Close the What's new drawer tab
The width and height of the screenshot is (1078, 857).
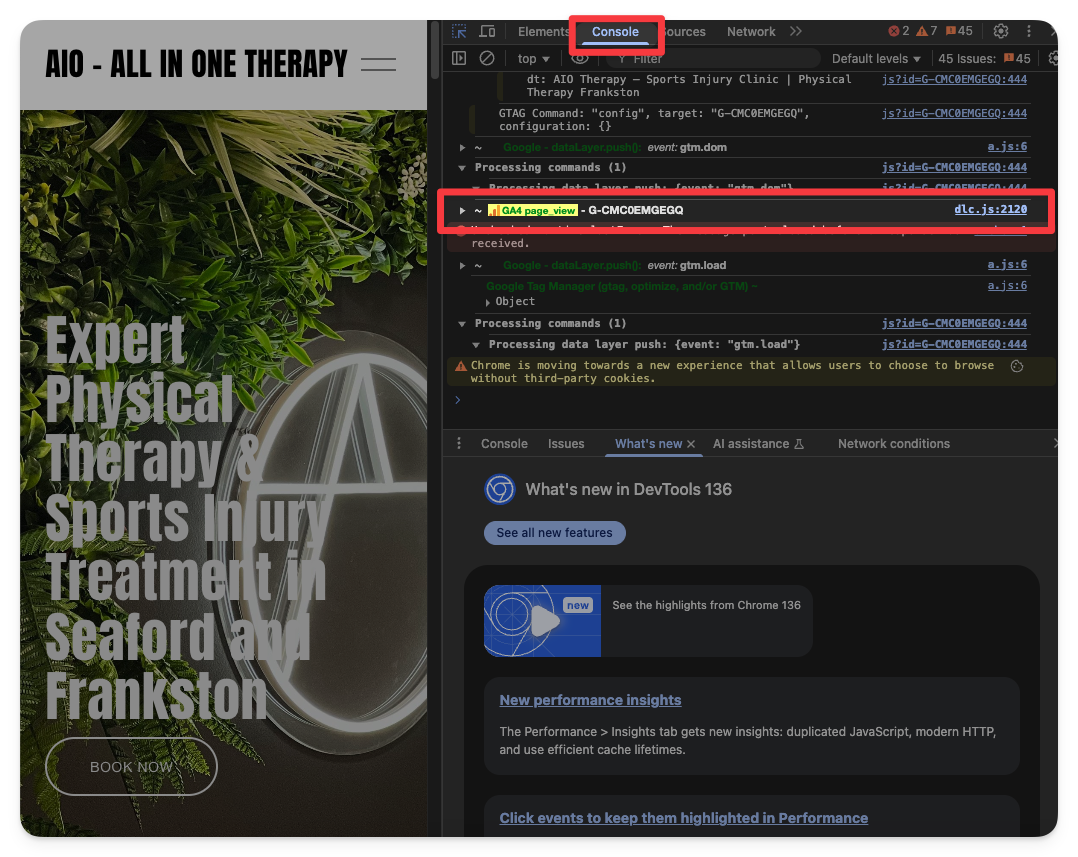(691, 444)
